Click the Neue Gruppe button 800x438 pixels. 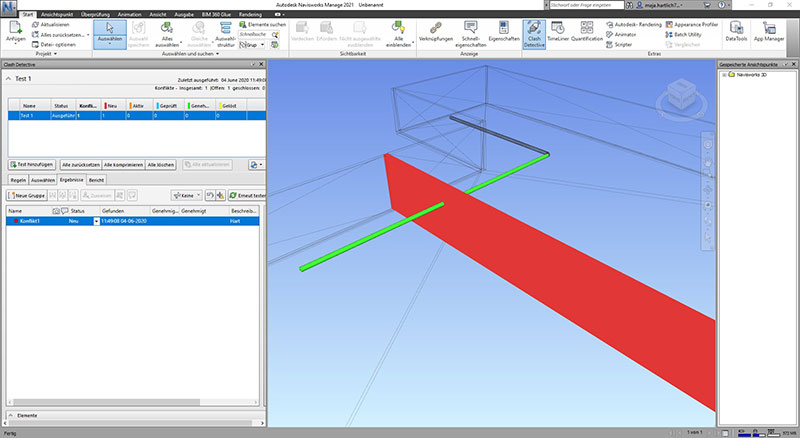27,196
